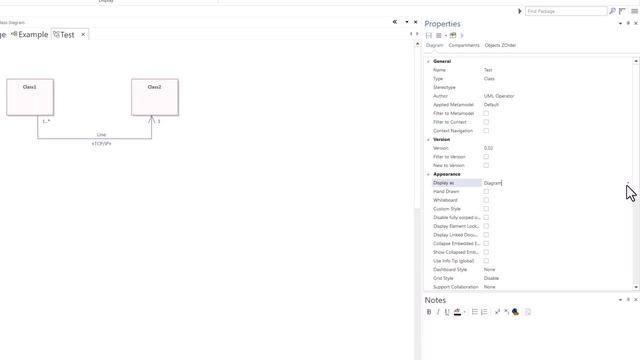Click the perspective icon beside the search magnifier
Viewport: 640px width, 360px height.
point(622,11)
